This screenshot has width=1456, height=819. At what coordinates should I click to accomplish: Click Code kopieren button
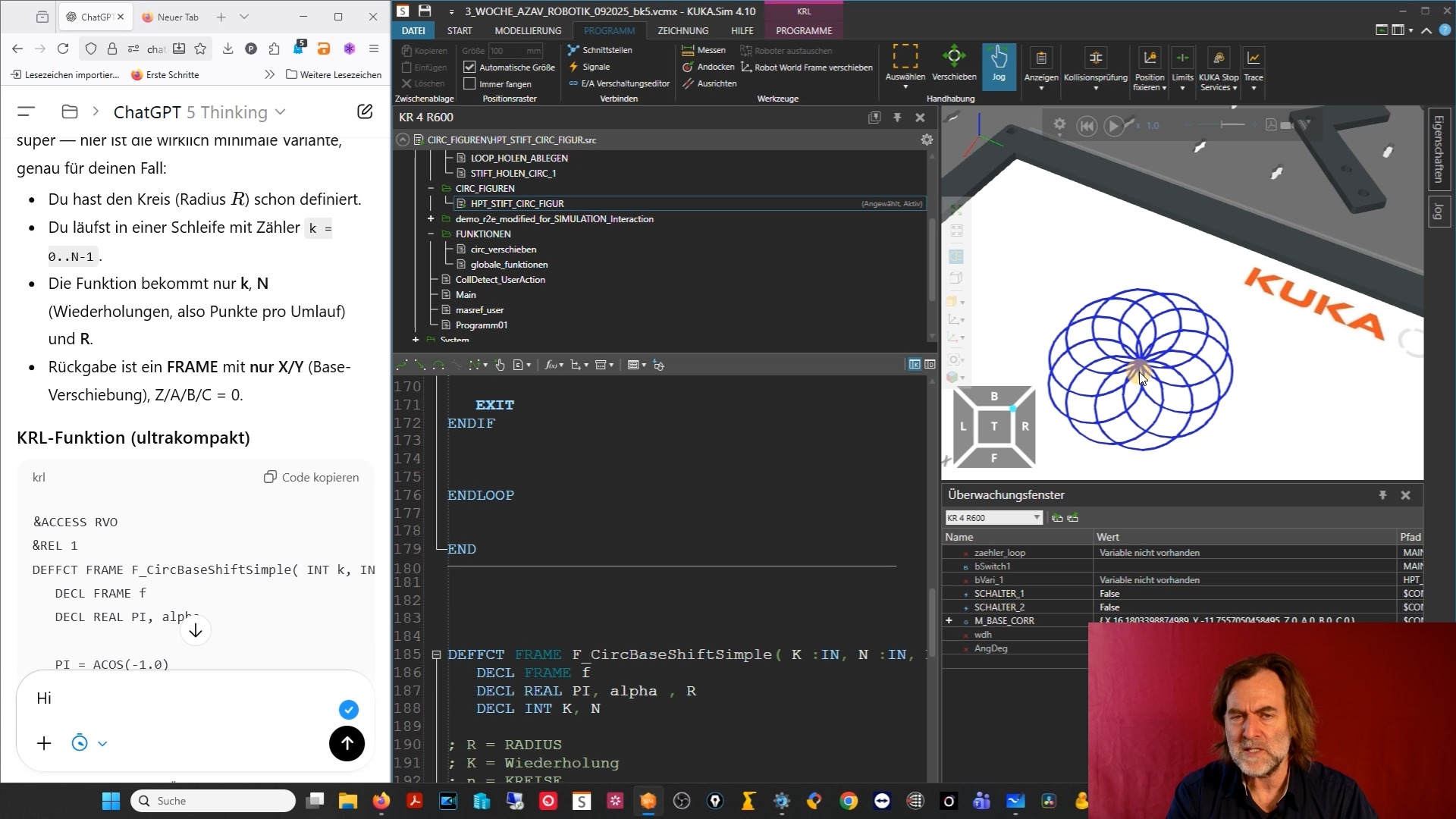[311, 477]
